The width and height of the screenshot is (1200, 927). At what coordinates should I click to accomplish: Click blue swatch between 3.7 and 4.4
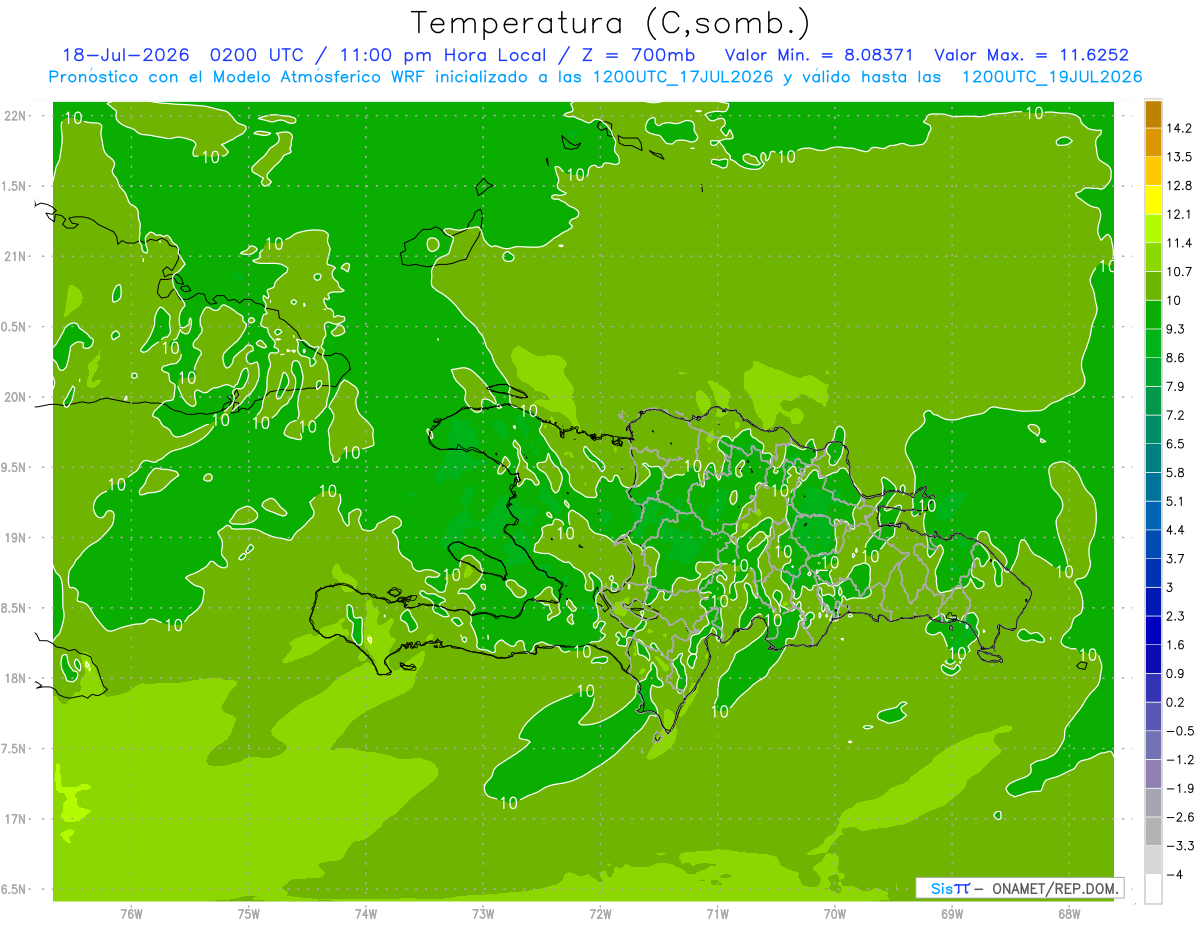point(1153,544)
